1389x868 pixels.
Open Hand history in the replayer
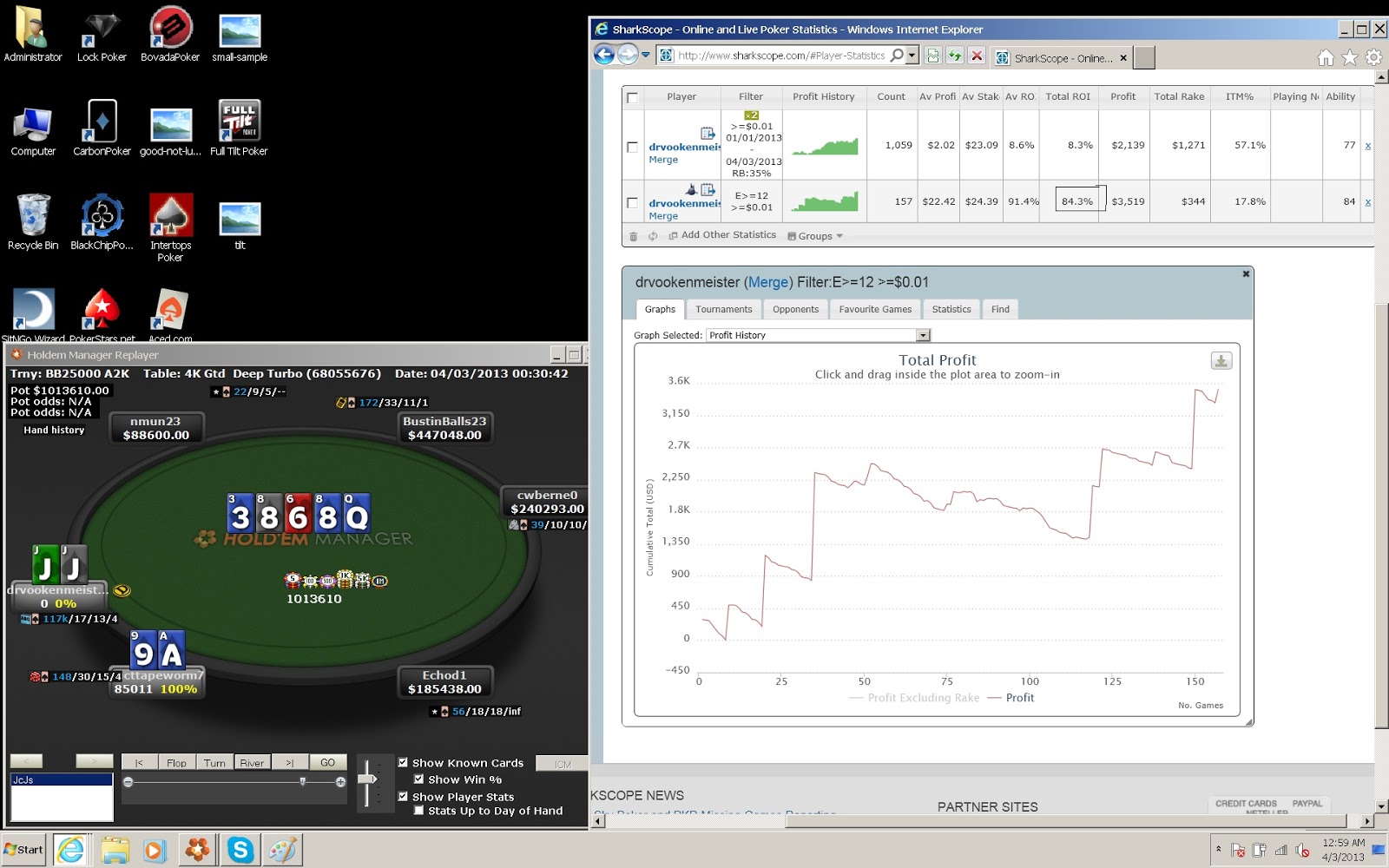pos(54,430)
